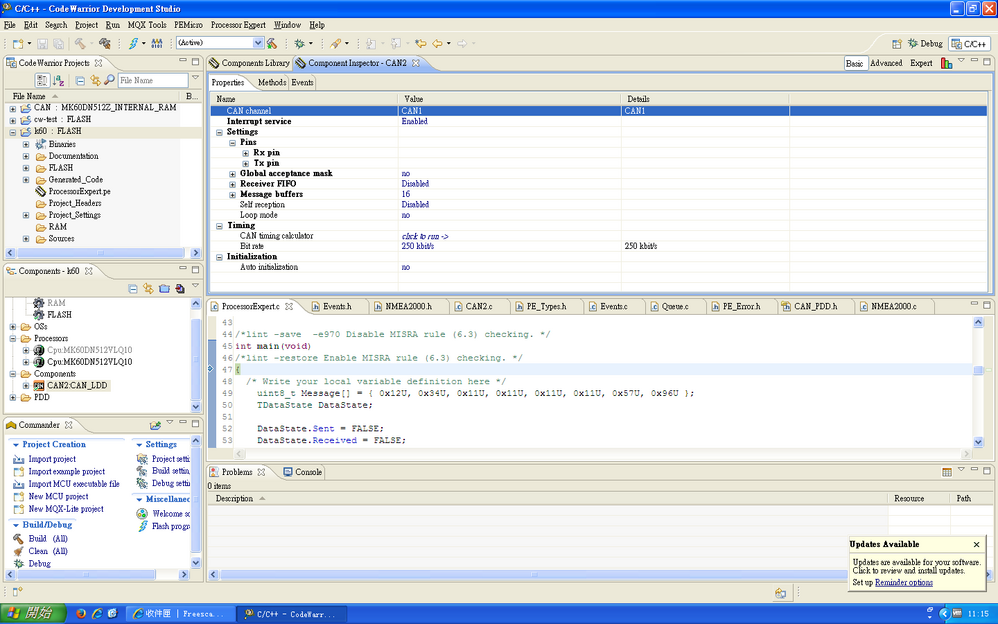Click Clean (All) in Commander
998x624 pixels.
pos(48,551)
